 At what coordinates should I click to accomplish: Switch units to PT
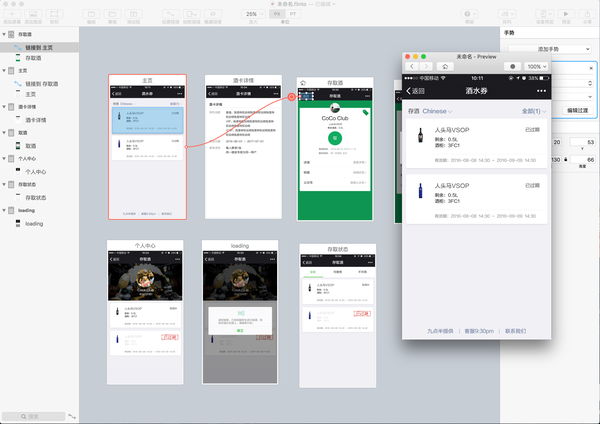[x=293, y=14]
